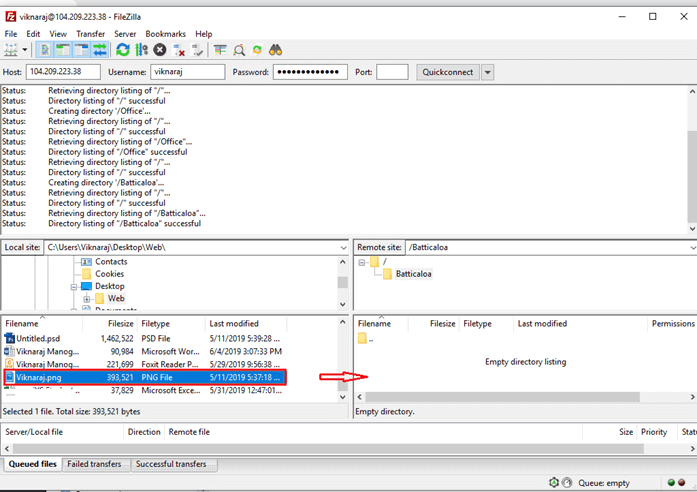The image size is (697, 492).
Task: Sort local files by Last modified
Action: (x=246, y=324)
